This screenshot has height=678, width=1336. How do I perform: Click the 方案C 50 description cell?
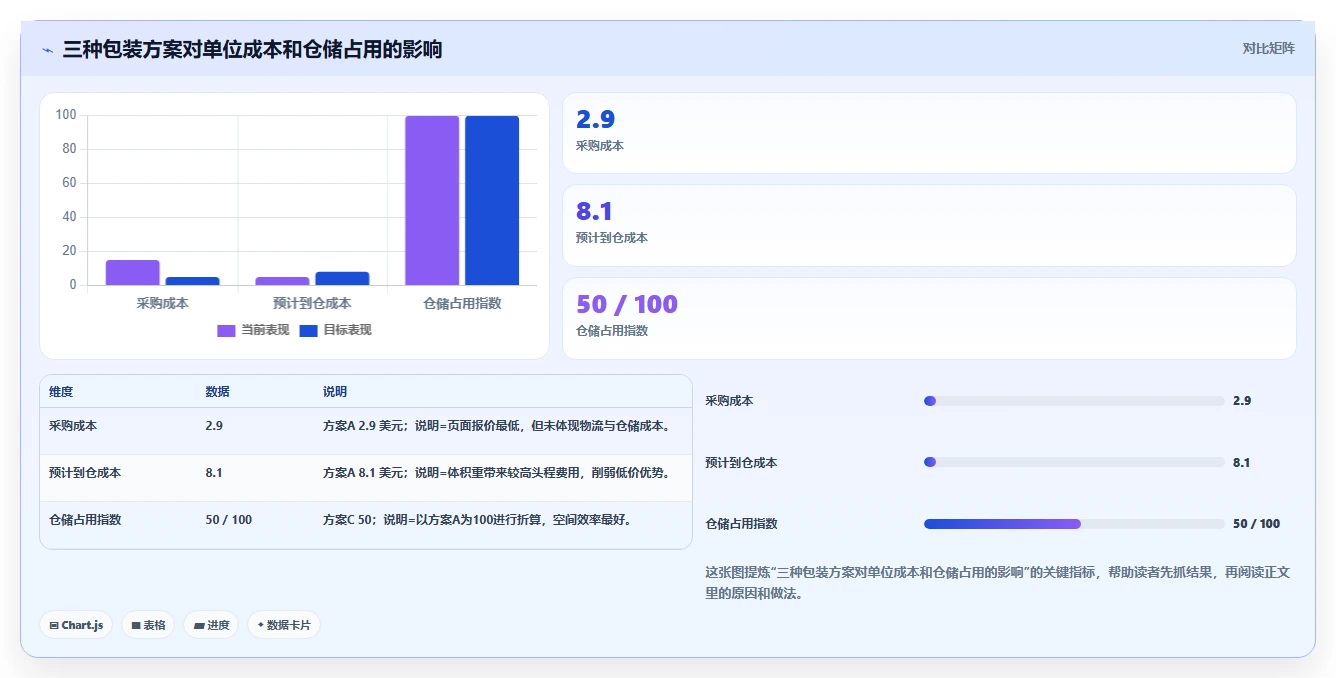(478, 520)
